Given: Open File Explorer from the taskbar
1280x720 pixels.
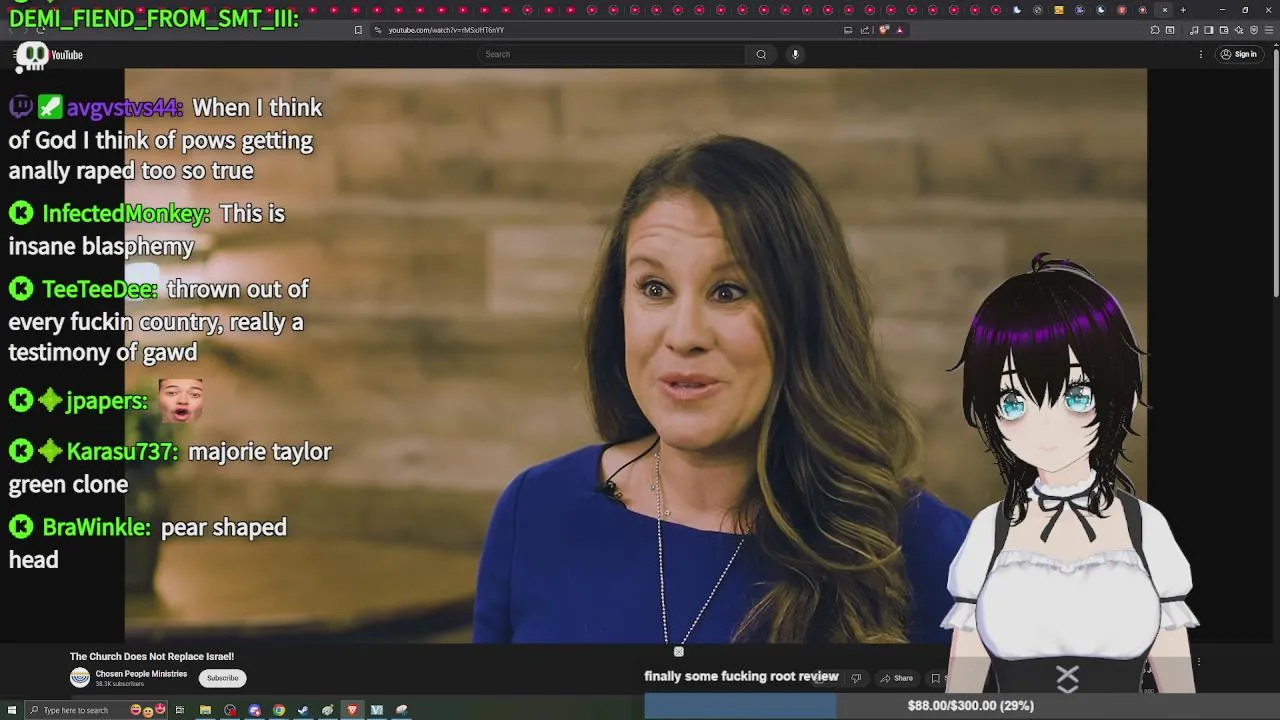Looking at the screenshot, I should [x=205, y=710].
